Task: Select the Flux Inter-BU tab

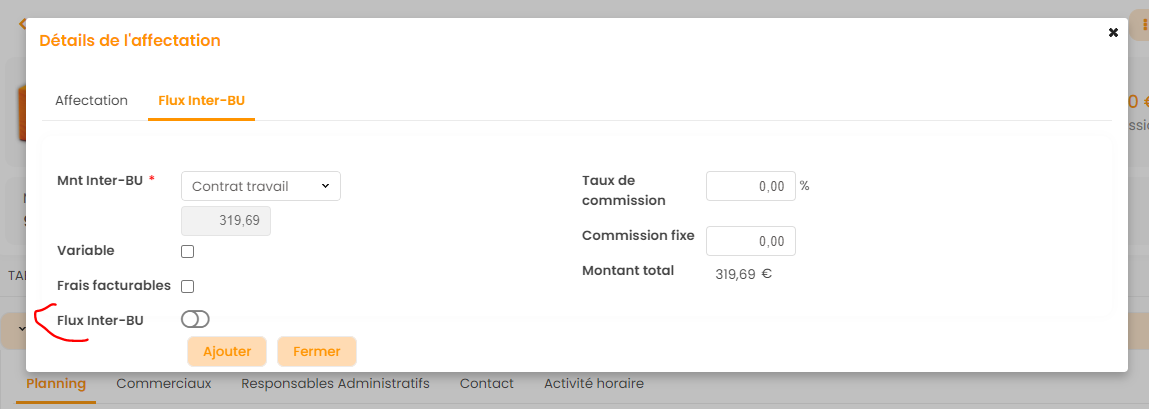Action: [201, 101]
